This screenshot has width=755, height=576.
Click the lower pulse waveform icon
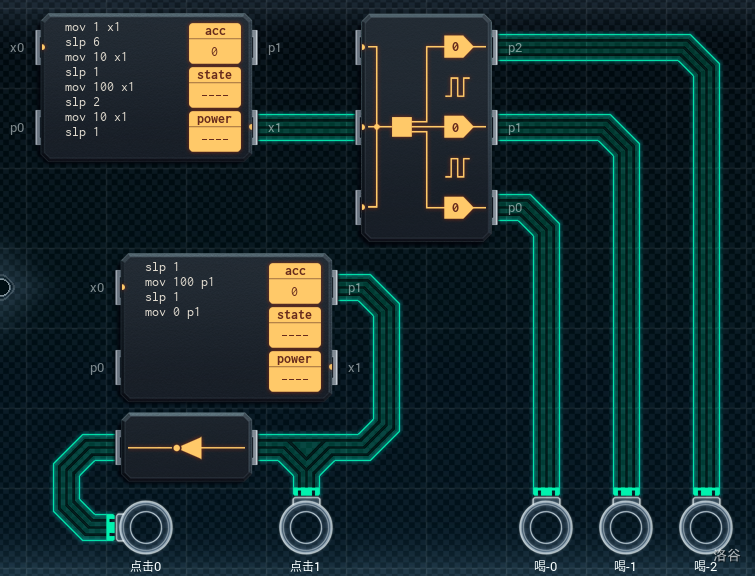tap(457, 165)
